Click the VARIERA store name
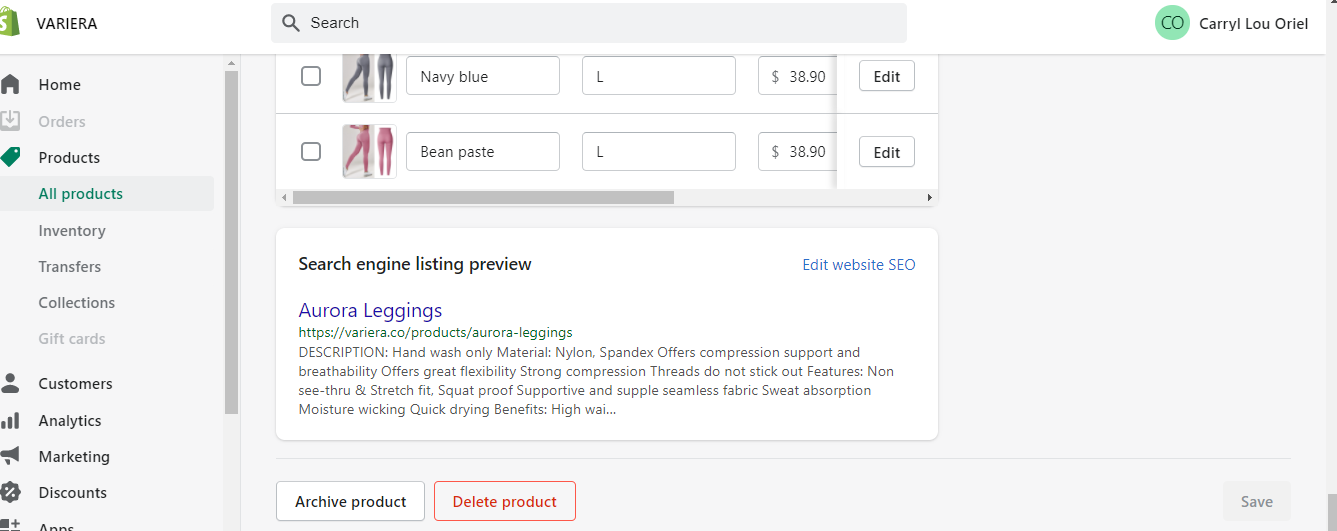The height and width of the screenshot is (531, 1337). [67, 23]
